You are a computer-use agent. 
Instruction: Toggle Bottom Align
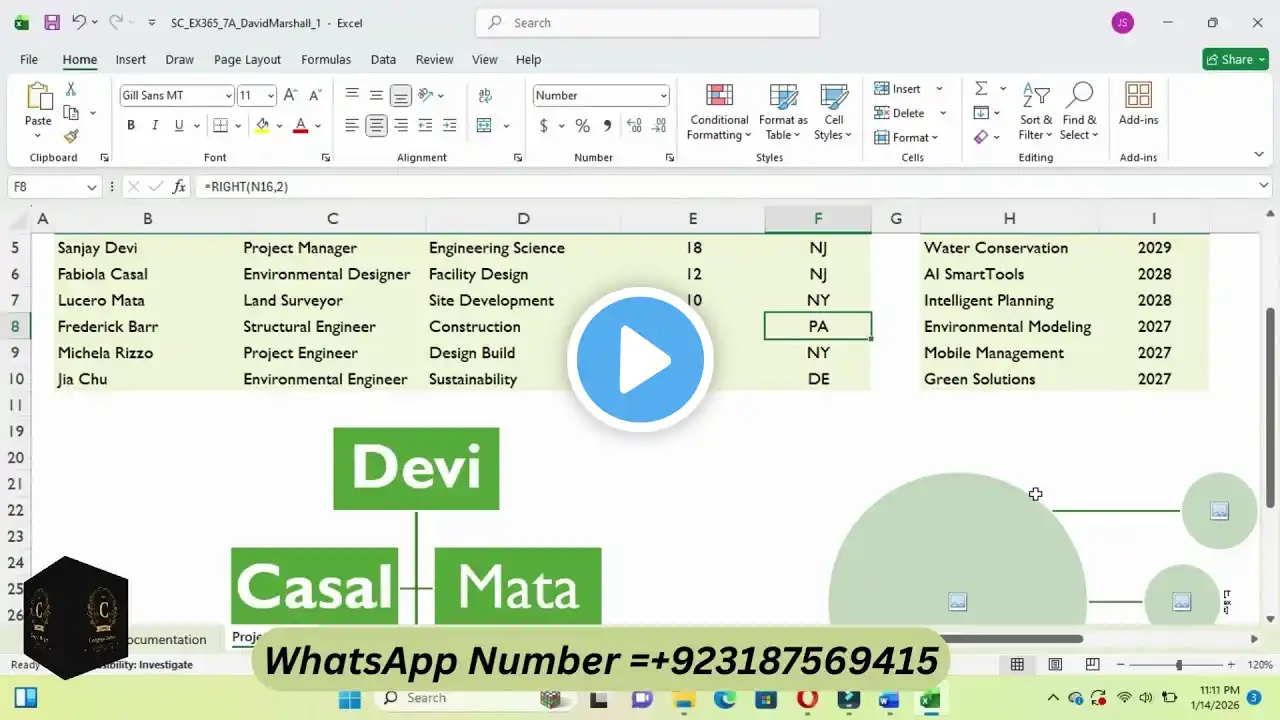click(401, 95)
